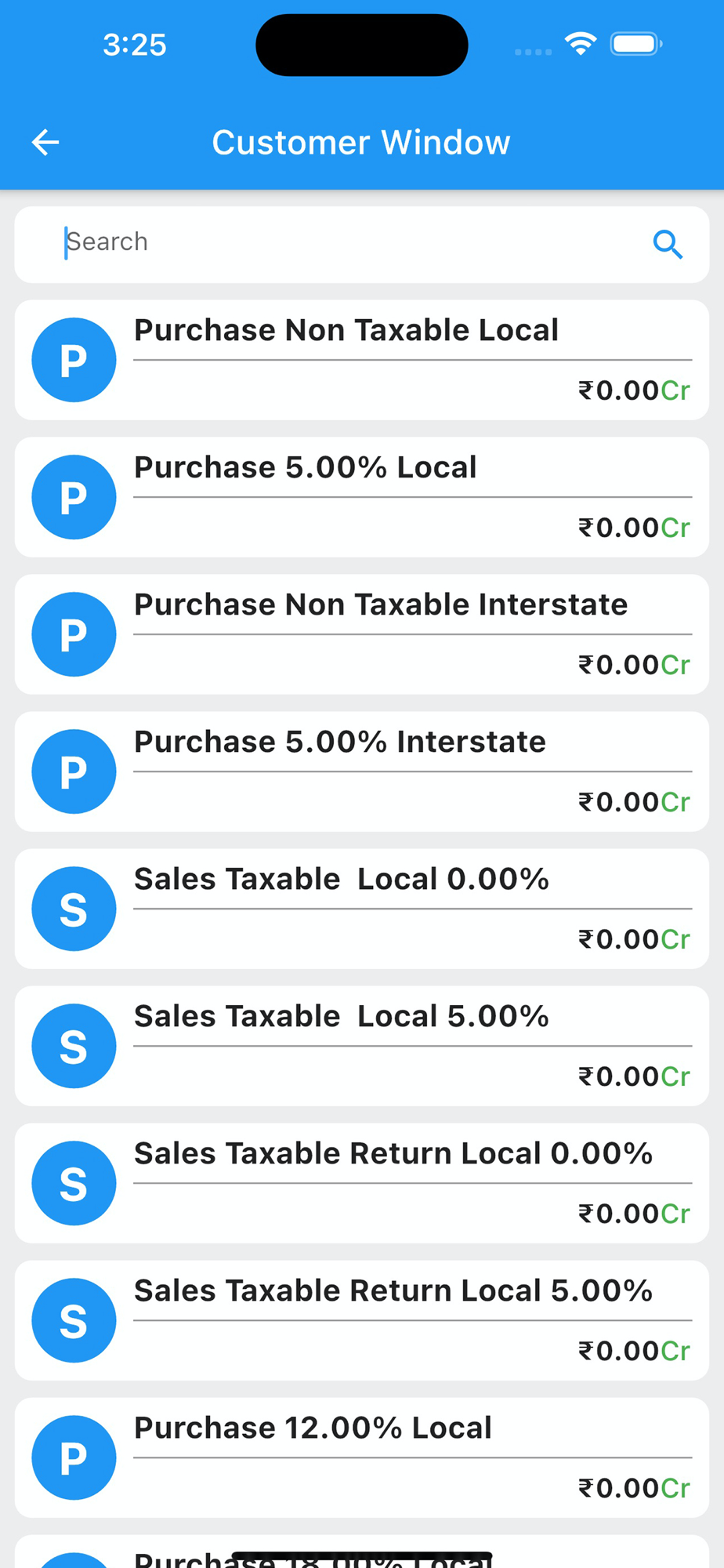Viewport: 724px width, 1568px height.
Task: Focus the Search input field
Action: coord(345,243)
